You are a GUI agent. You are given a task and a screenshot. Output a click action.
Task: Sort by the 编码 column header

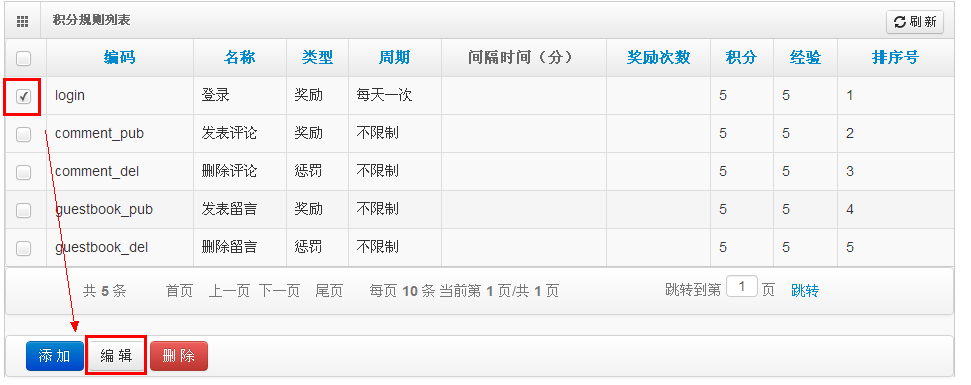tap(120, 58)
